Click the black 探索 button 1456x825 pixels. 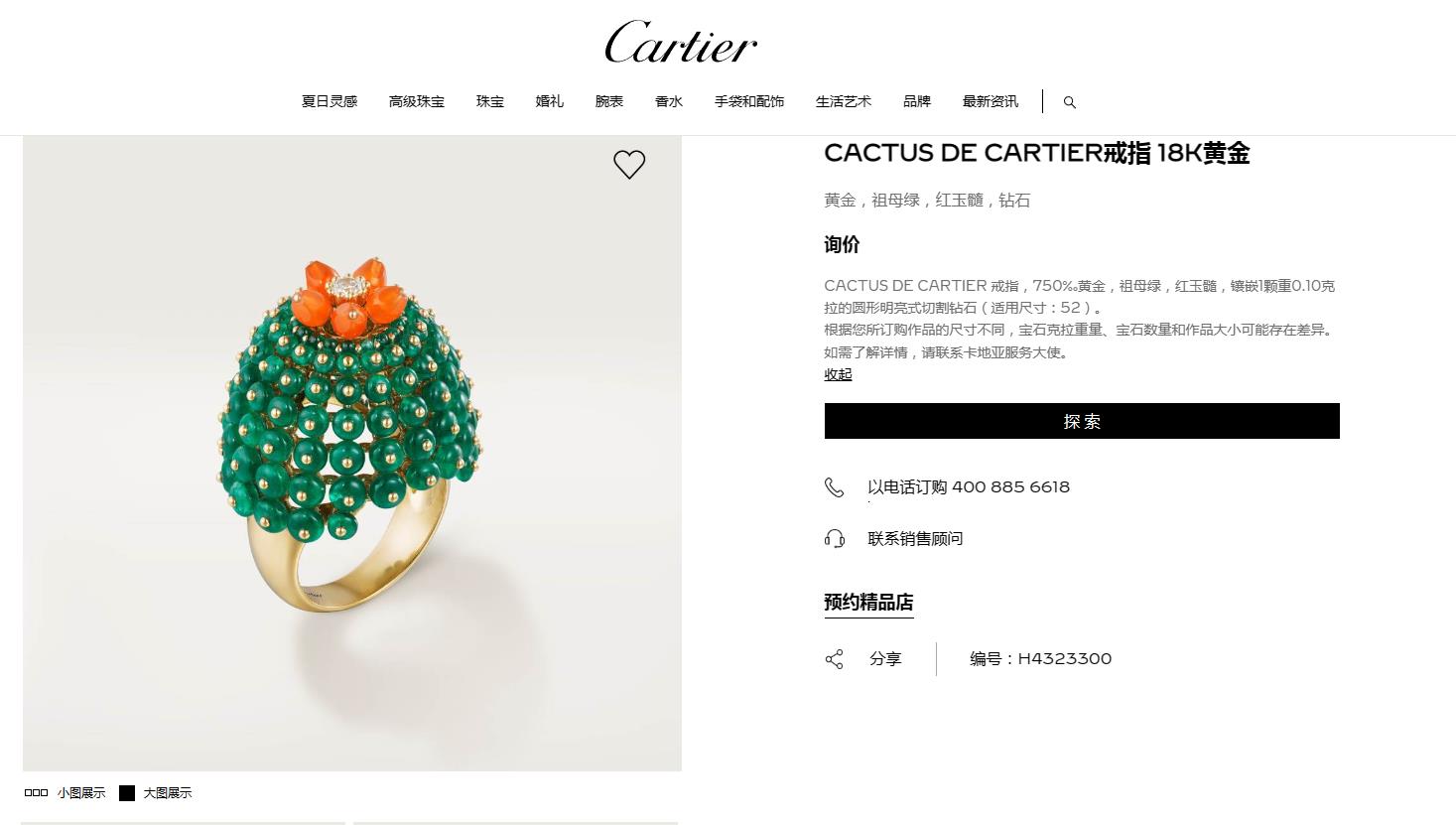(x=1082, y=421)
